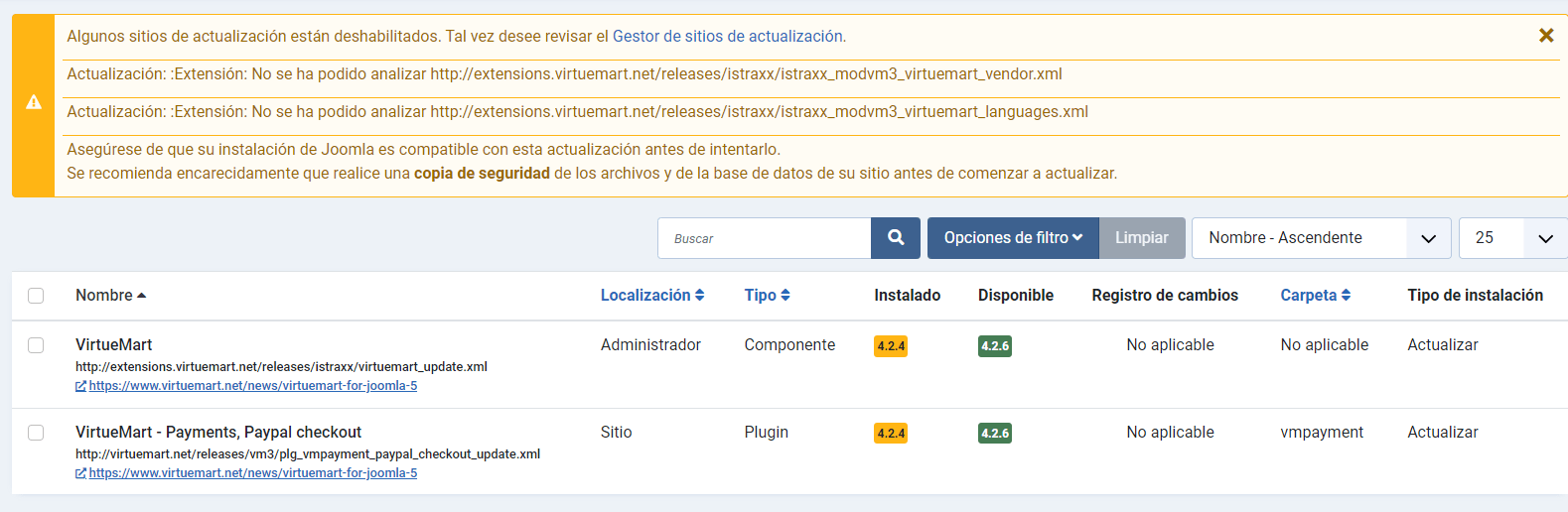Viewport: 1568px width, 512px height.
Task: Click the VirtueMart component name
Action: coord(114,345)
